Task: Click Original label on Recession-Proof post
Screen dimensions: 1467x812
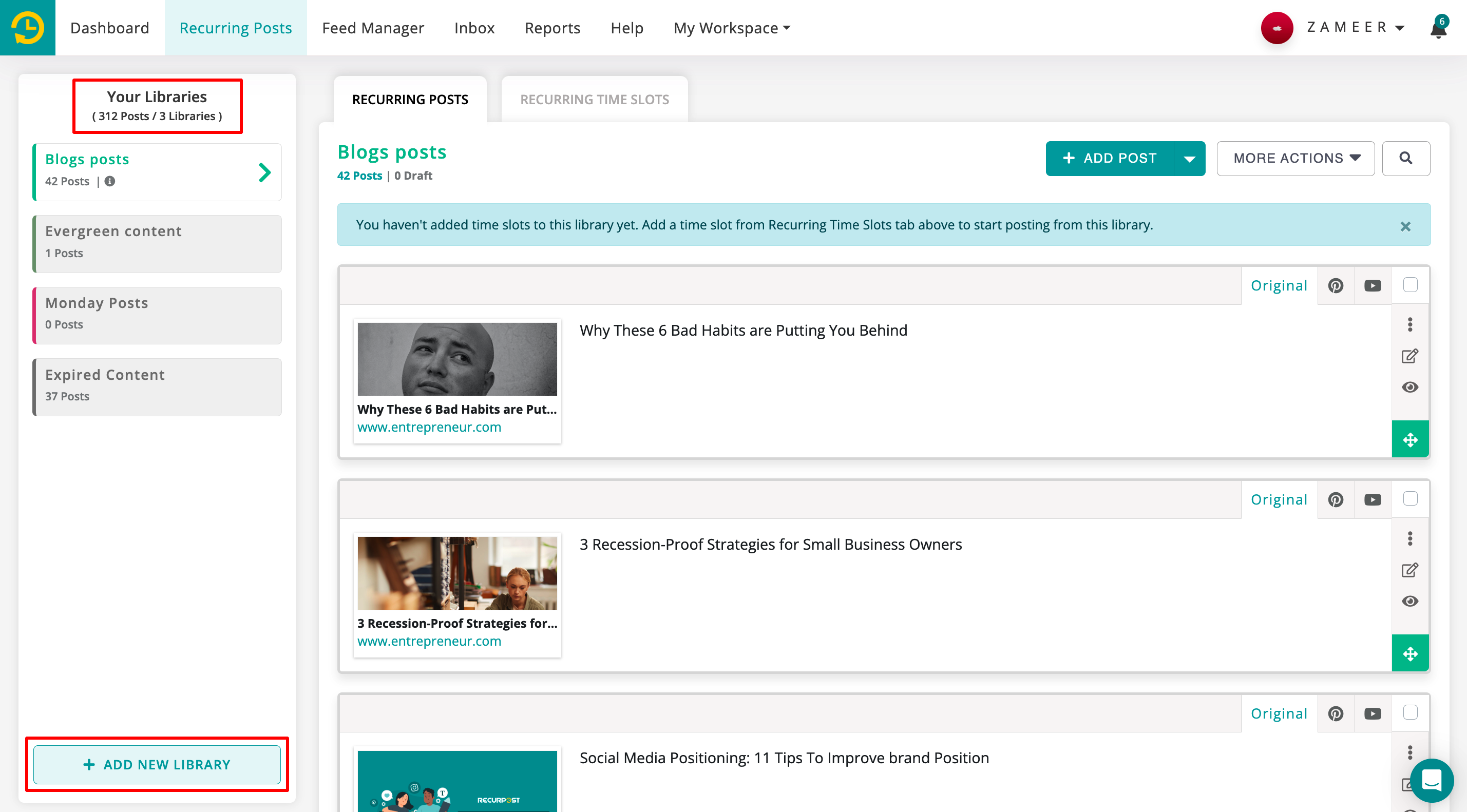Action: point(1279,499)
